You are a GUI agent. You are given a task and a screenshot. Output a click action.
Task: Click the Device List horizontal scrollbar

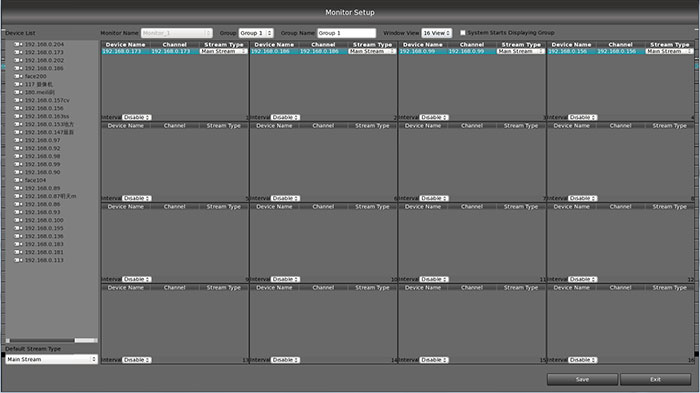[51, 340]
